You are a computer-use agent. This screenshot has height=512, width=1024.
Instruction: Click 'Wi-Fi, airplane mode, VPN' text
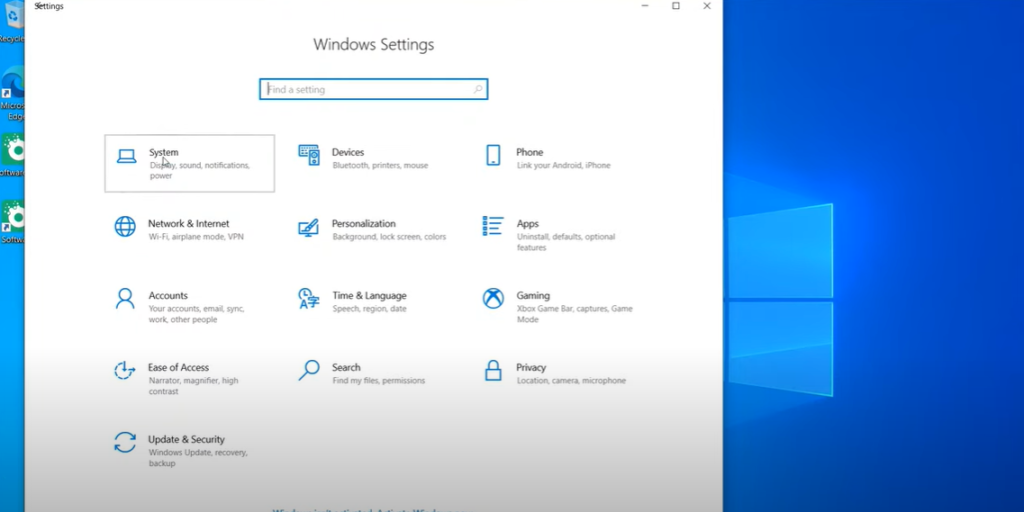tap(196, 236)
